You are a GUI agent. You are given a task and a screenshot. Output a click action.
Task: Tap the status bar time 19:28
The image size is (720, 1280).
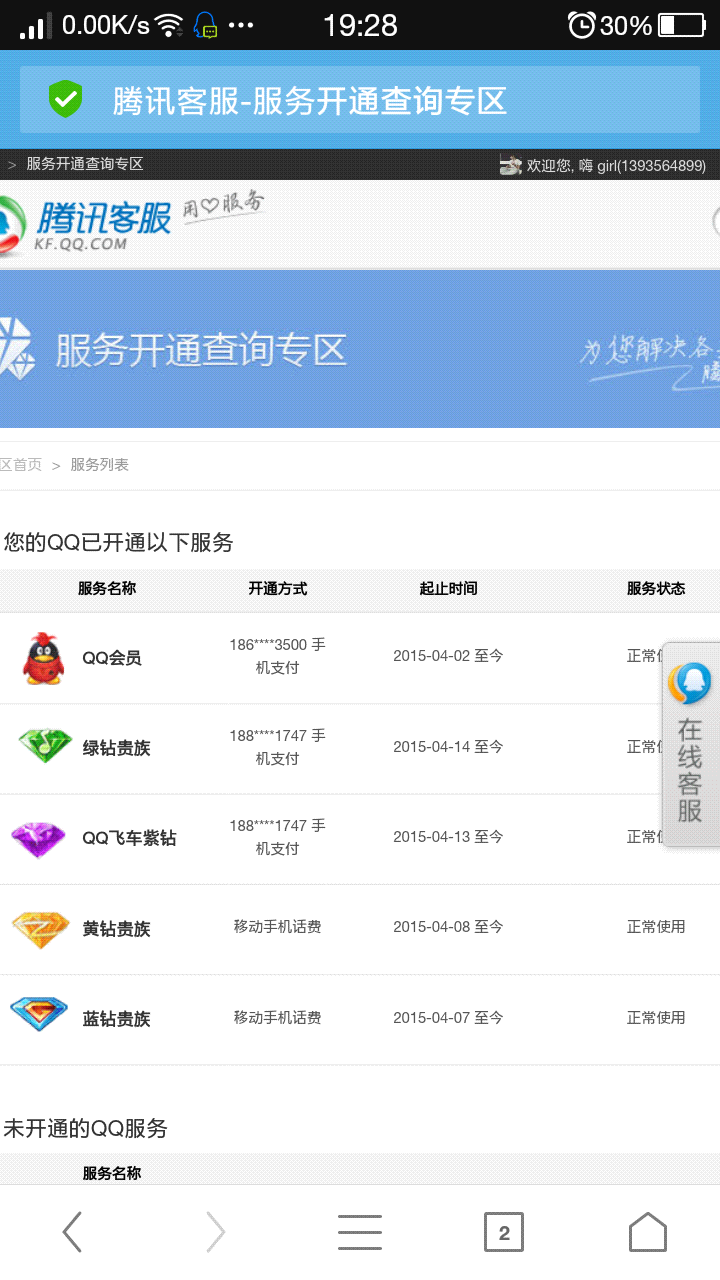coord(360,25)
